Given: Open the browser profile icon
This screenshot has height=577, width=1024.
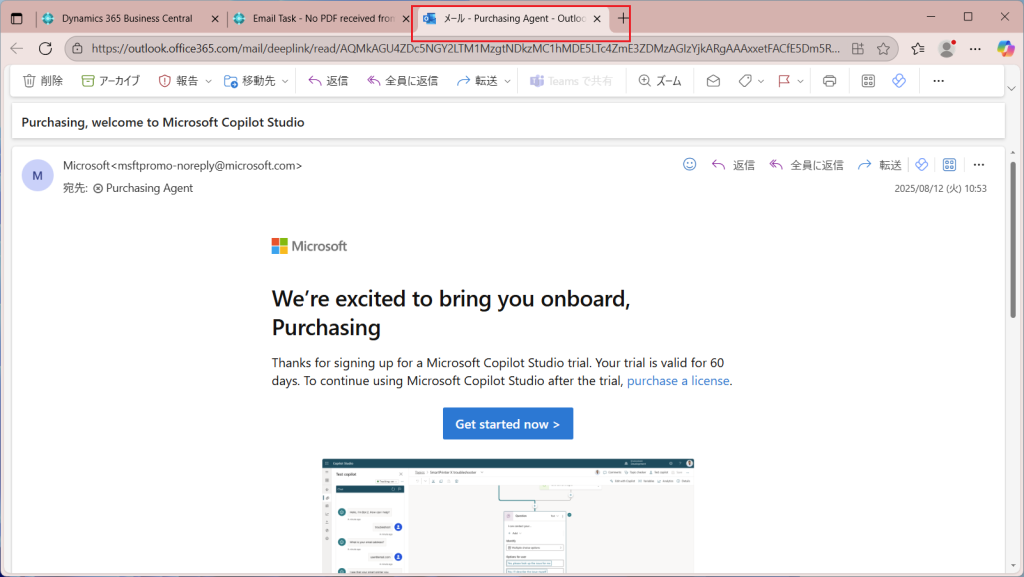Looking at the screenshot, I should point(946,48).
